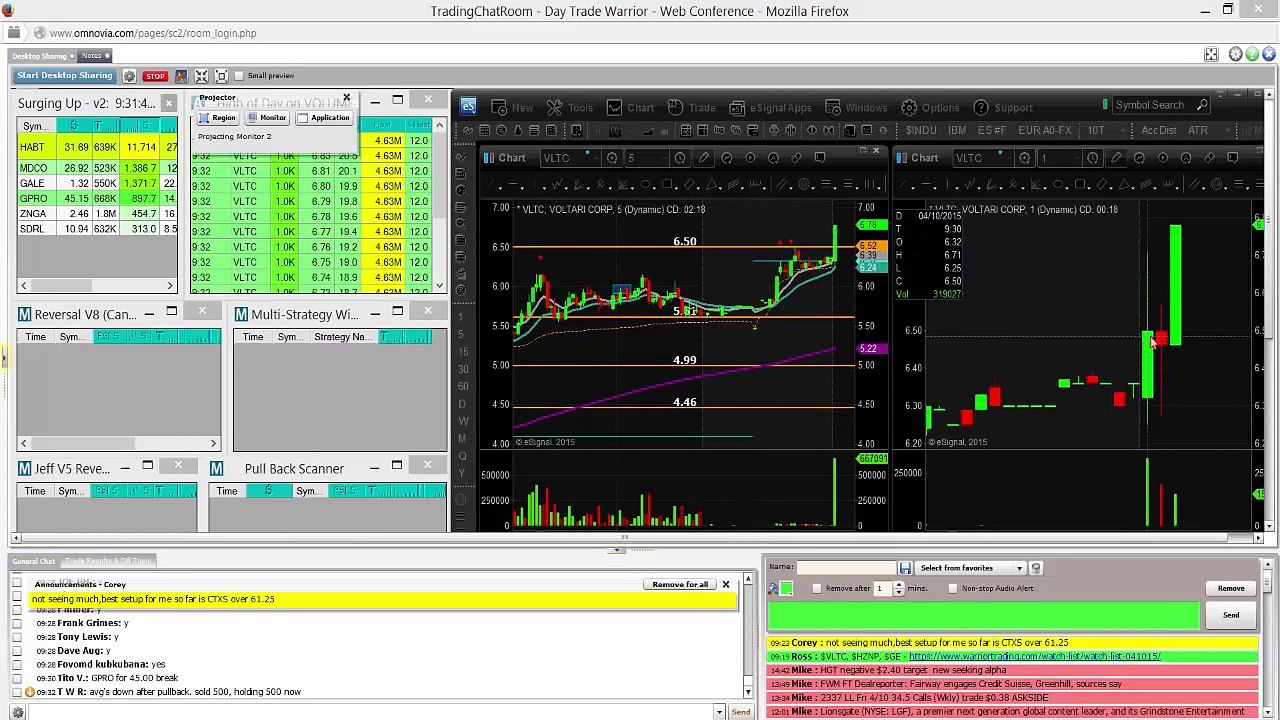The width and height of the screenshot is (1280, 720).
Task: Save the alert name with the disk icon
Action: pyautogui.click(x=905, y=568)
